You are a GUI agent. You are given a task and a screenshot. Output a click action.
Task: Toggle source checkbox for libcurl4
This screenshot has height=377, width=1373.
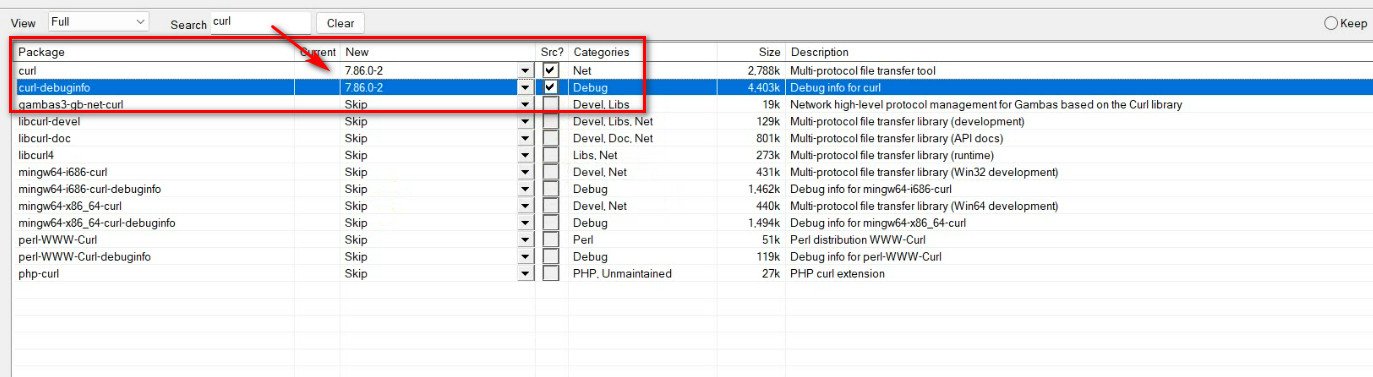[x=551, y=156]
